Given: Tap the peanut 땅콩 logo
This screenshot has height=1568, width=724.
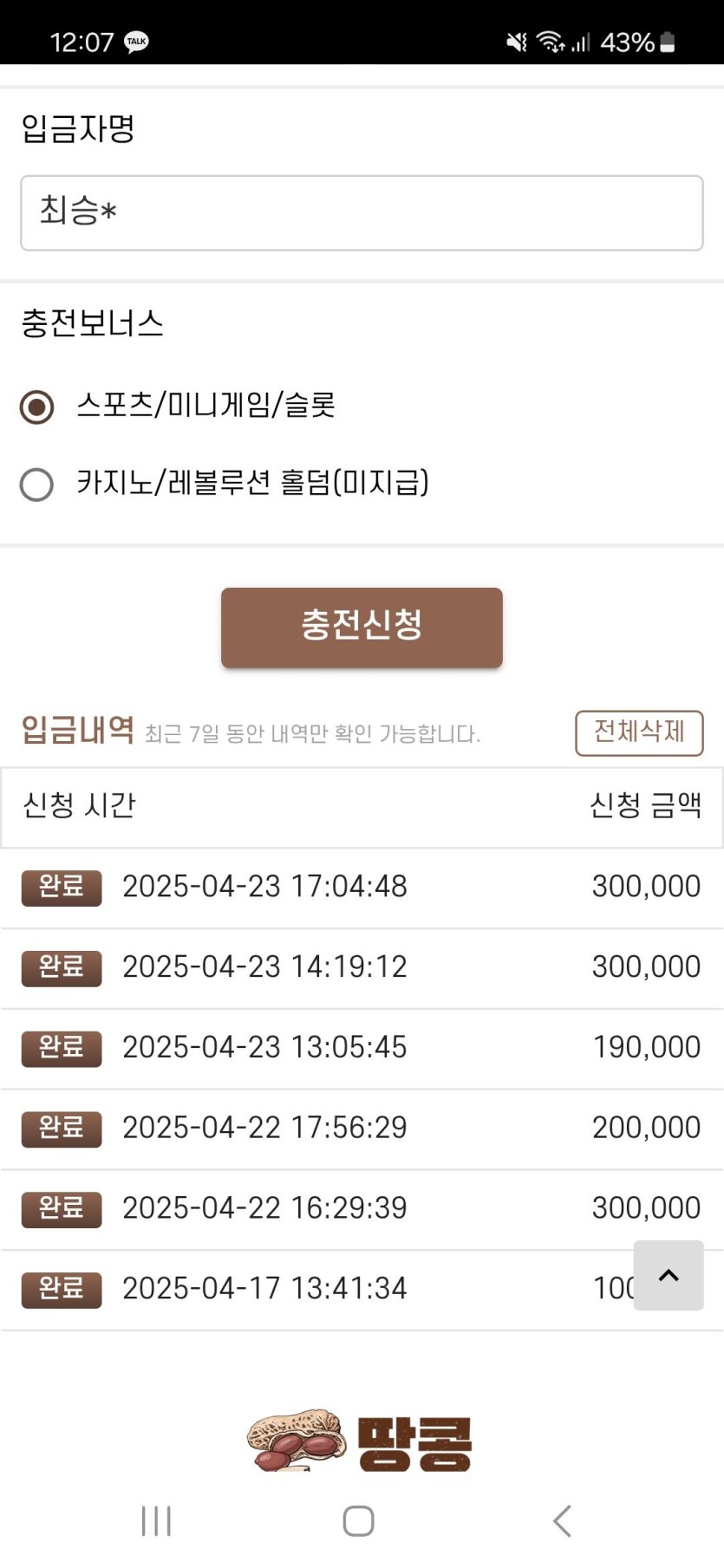Looking at the screenshot, I should [x=360, y=1442].
